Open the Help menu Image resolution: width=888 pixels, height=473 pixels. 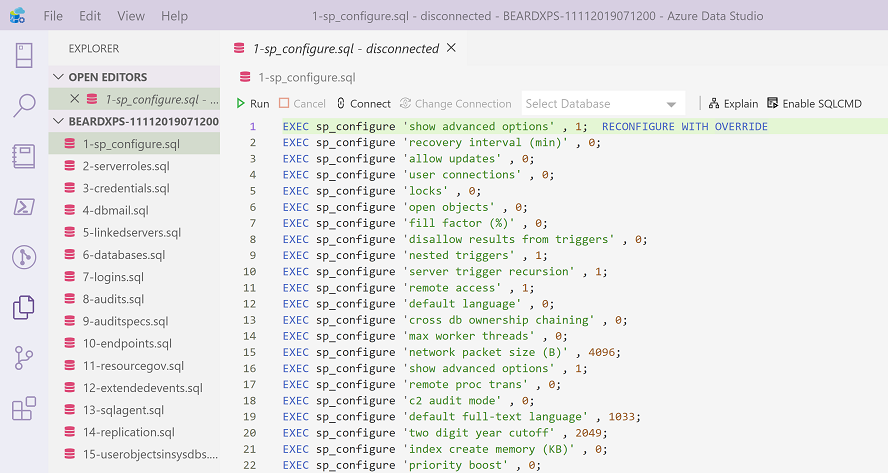pos(174,16)
